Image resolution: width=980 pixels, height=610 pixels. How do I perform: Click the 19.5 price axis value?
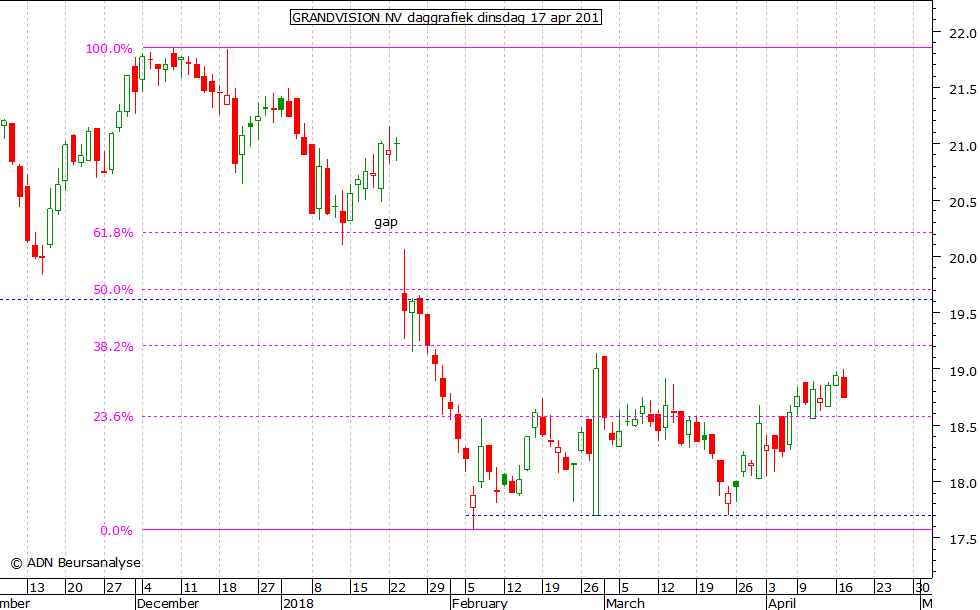(962, 315)
